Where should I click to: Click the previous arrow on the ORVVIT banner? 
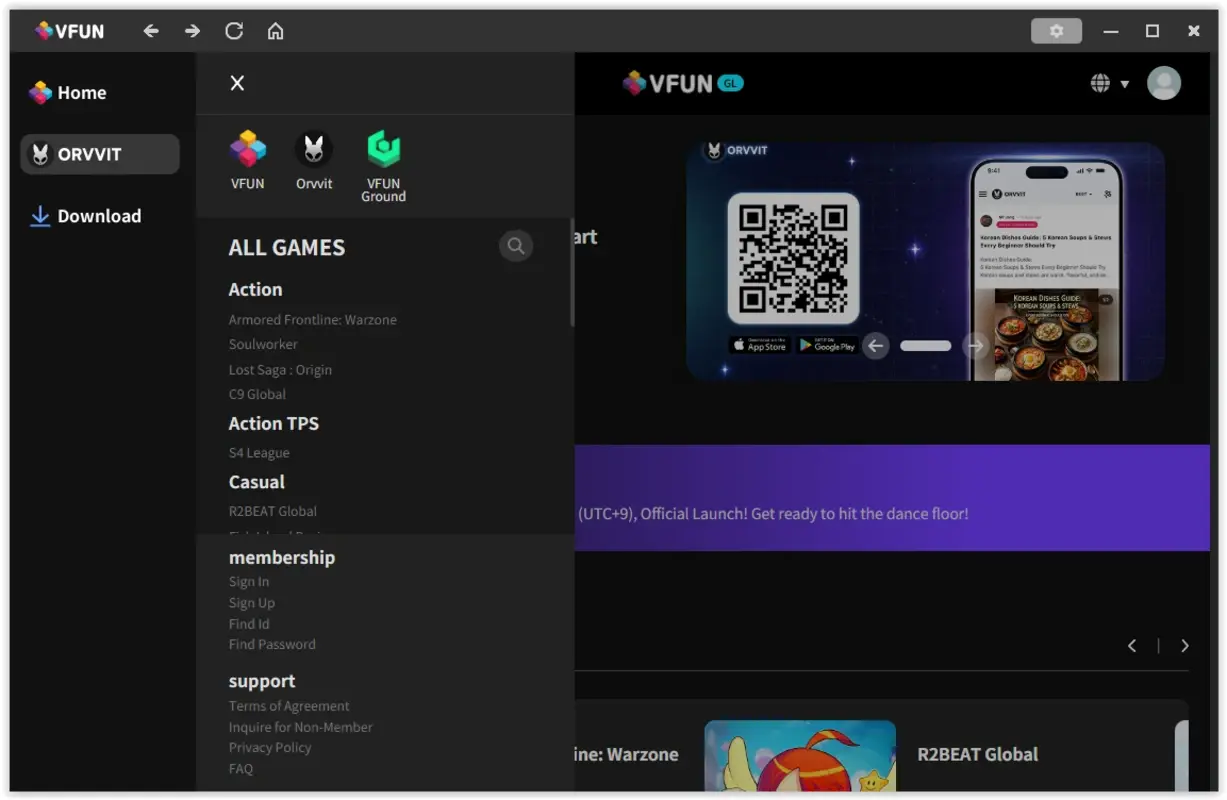[875, 345]
